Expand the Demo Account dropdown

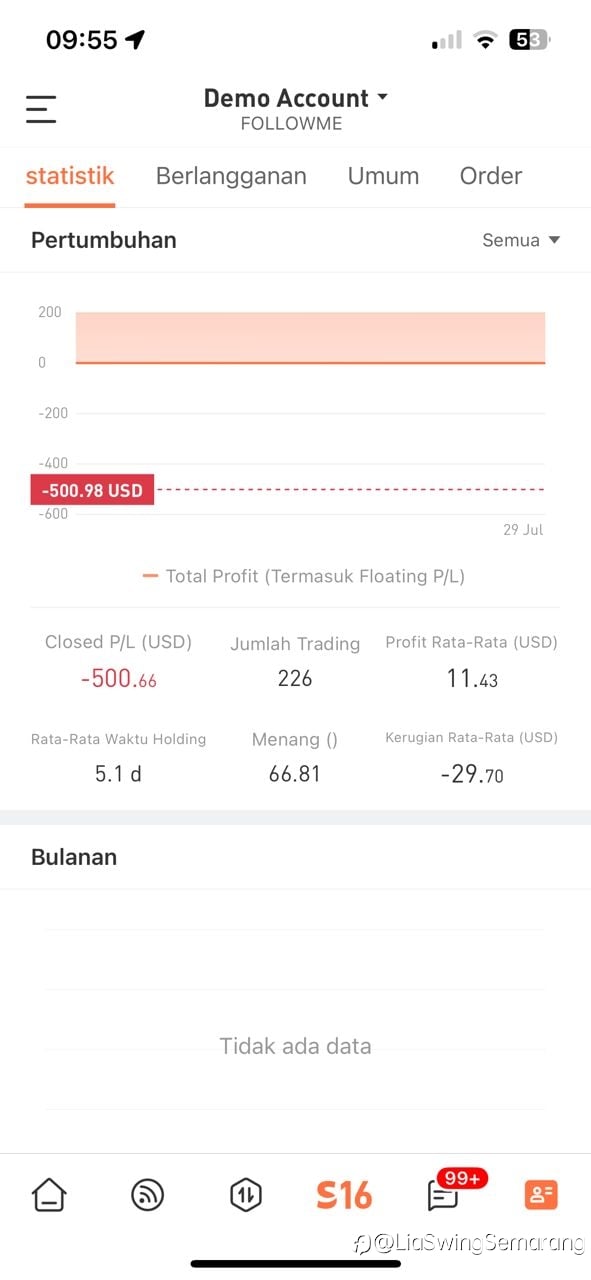click(x=295, y=98)
